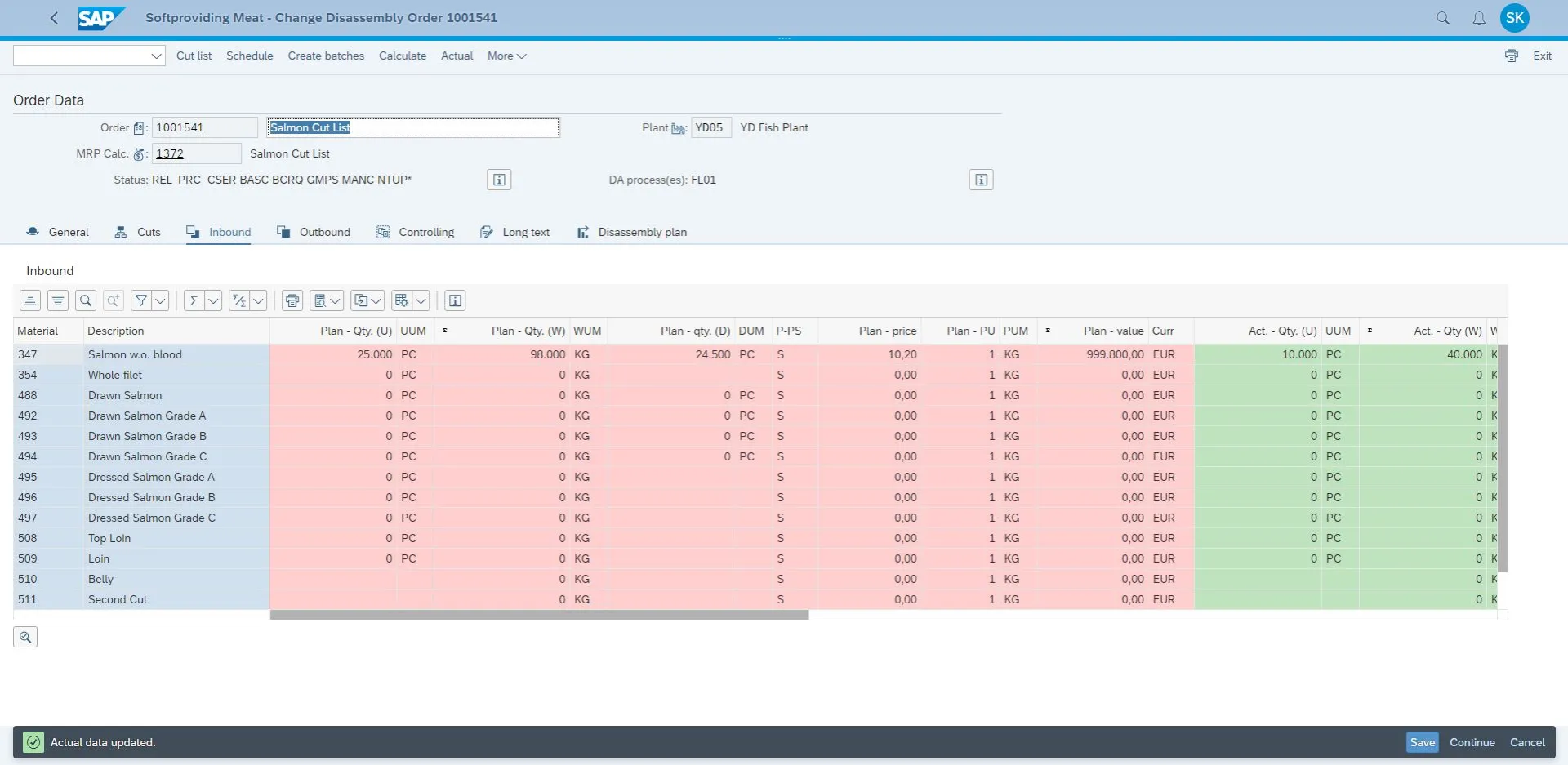Click the zoom detail icon below table
1568x765 pixels.
click(25, 637)
